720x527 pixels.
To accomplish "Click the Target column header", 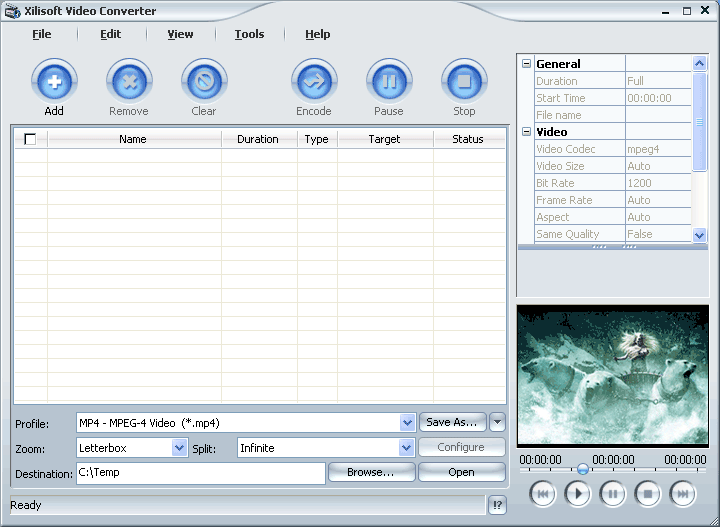I will (385, 139).
